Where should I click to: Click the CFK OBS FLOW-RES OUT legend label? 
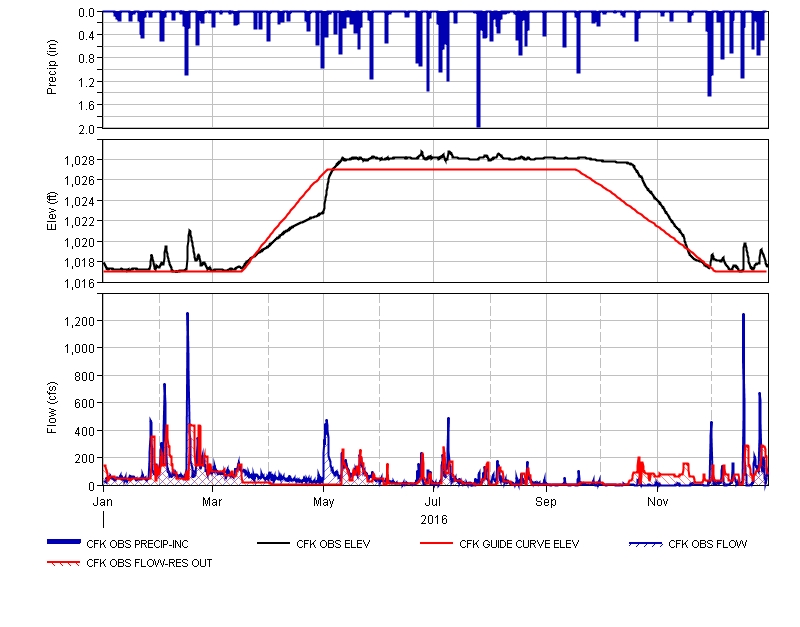pyautogui.click(x=149, y=563)
